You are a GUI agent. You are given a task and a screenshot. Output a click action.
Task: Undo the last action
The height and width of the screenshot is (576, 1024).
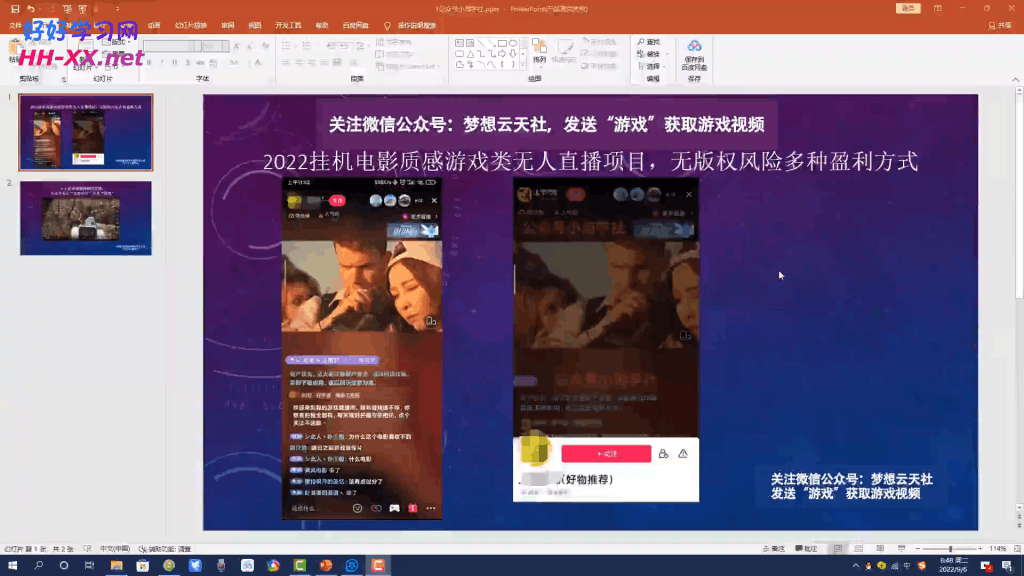pyautogui.click(x=31, y=9)
